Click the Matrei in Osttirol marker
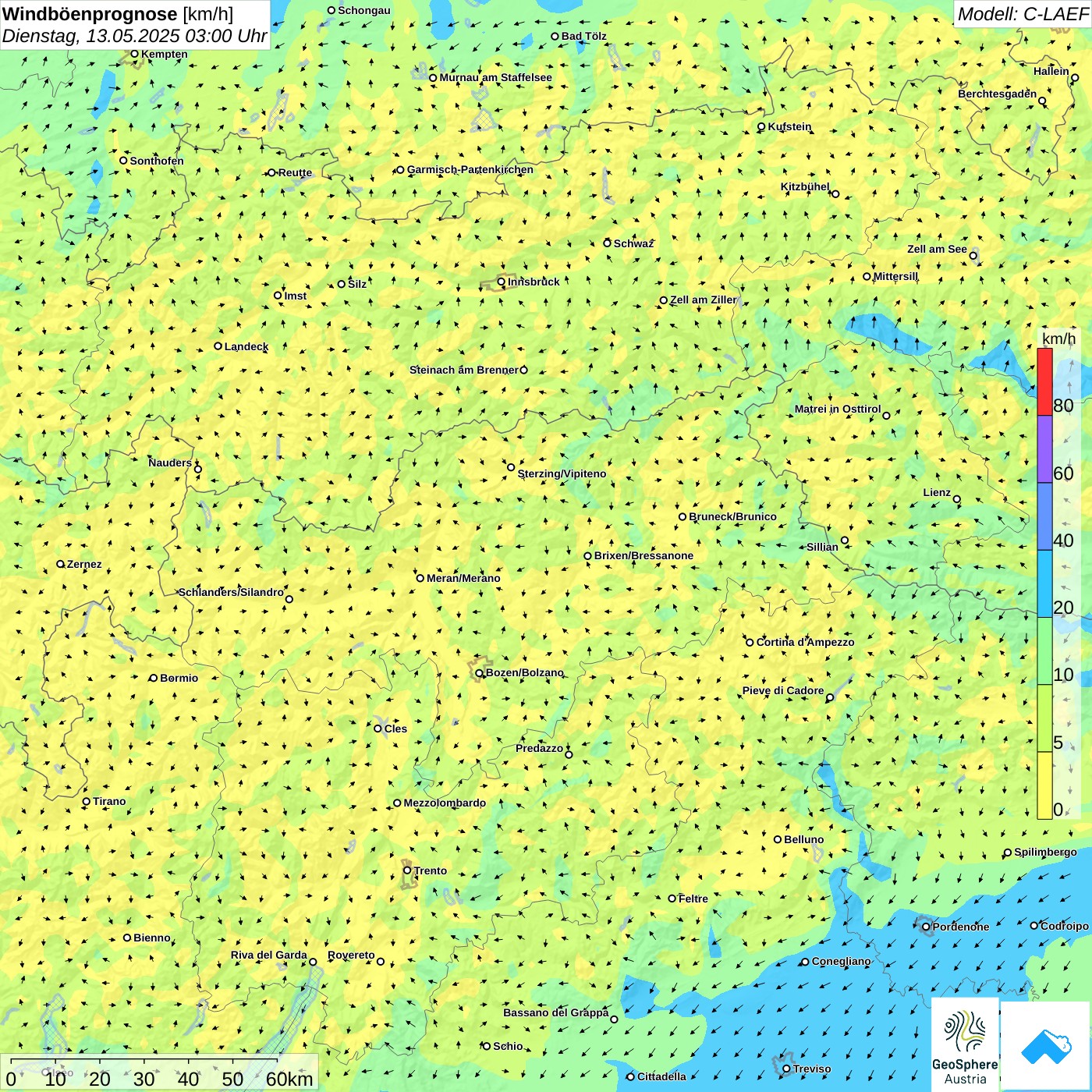1092x1092 pixels. (886, 416)
